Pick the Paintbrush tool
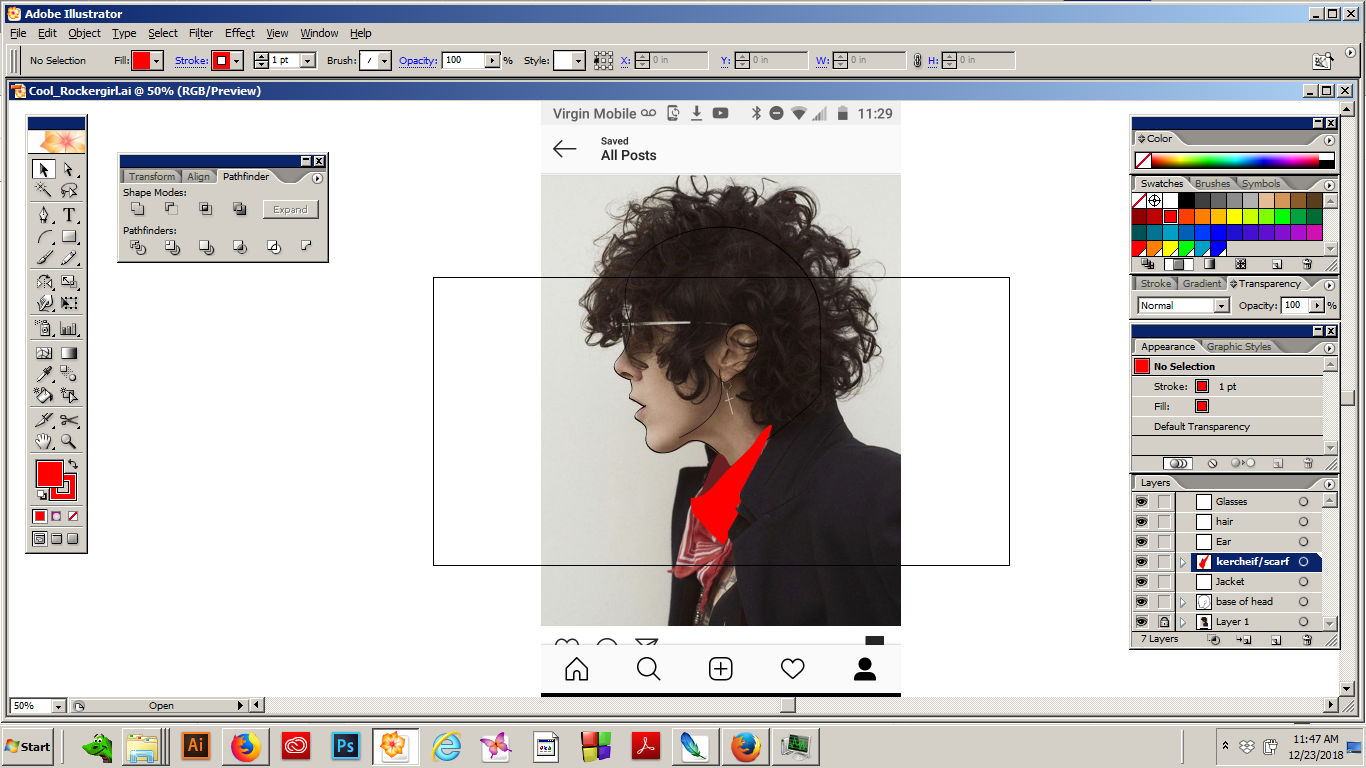Viewport: 1366px width, 768px height. pyautogui.click(x=43, y=258)
